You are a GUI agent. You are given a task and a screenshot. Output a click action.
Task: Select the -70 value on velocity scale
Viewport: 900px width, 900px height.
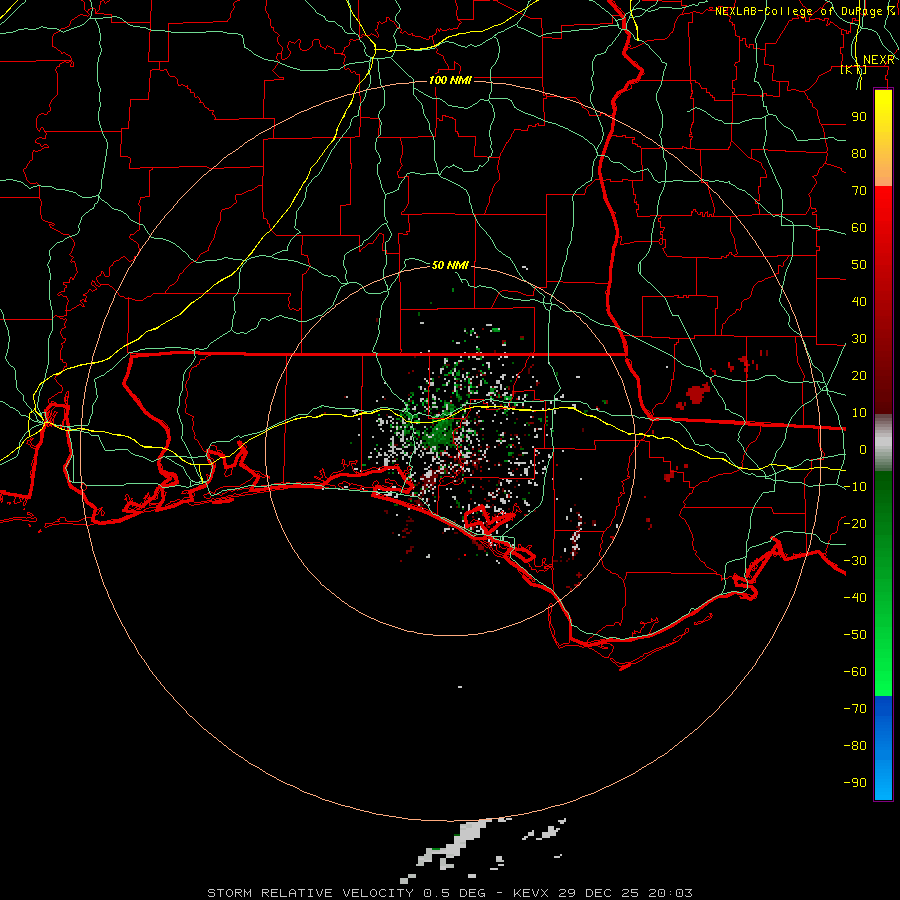[x=855, y=708]
